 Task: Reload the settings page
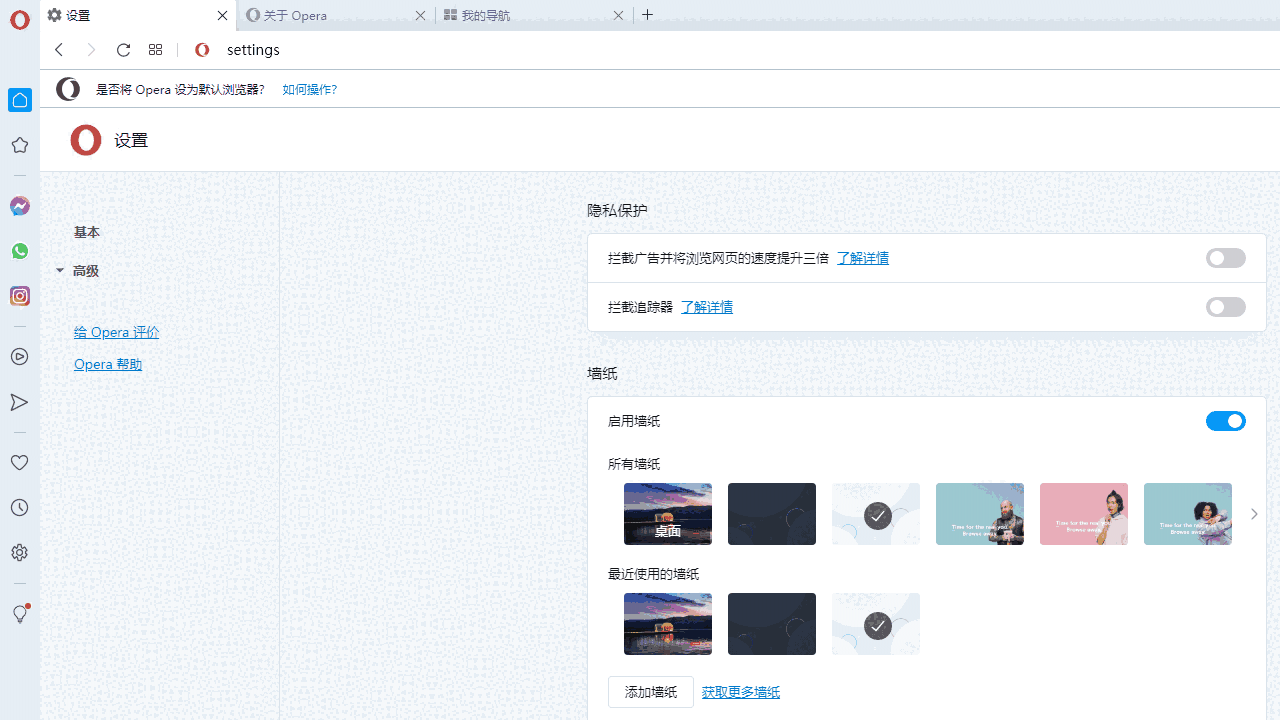[123, 50]
